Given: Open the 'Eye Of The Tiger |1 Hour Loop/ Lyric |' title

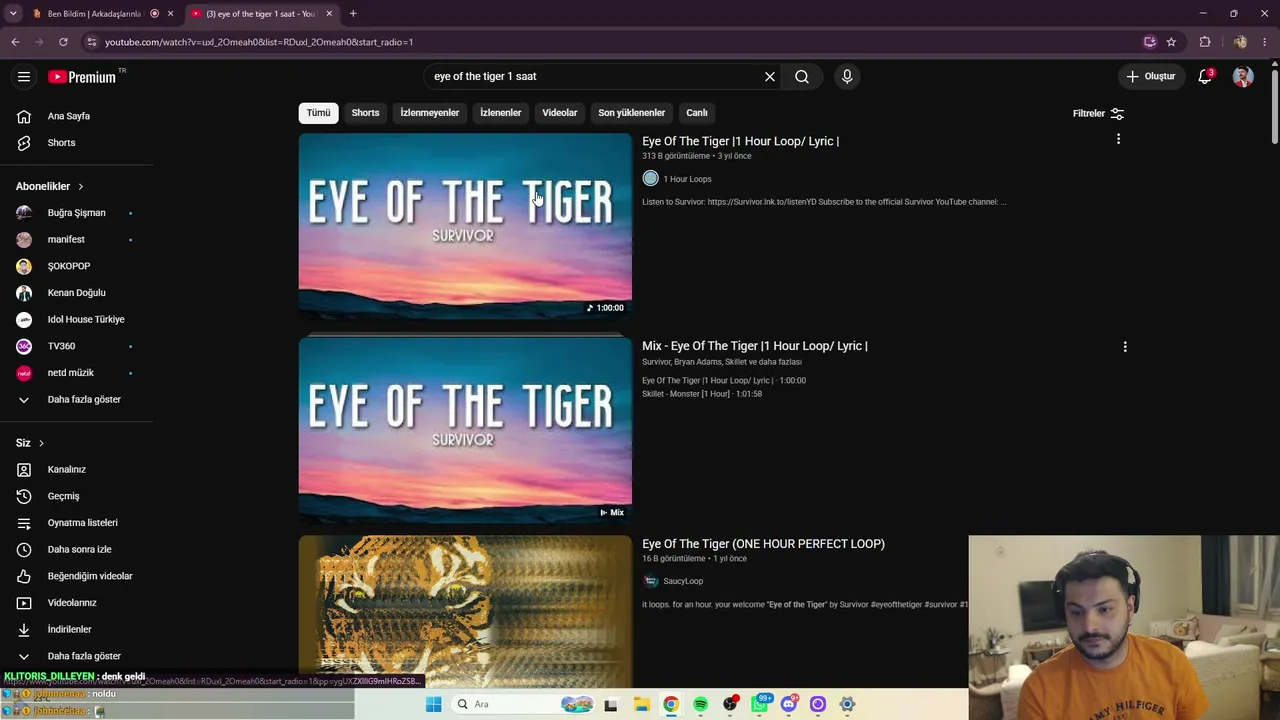Looking at the screenshot, I should [740, 141].
